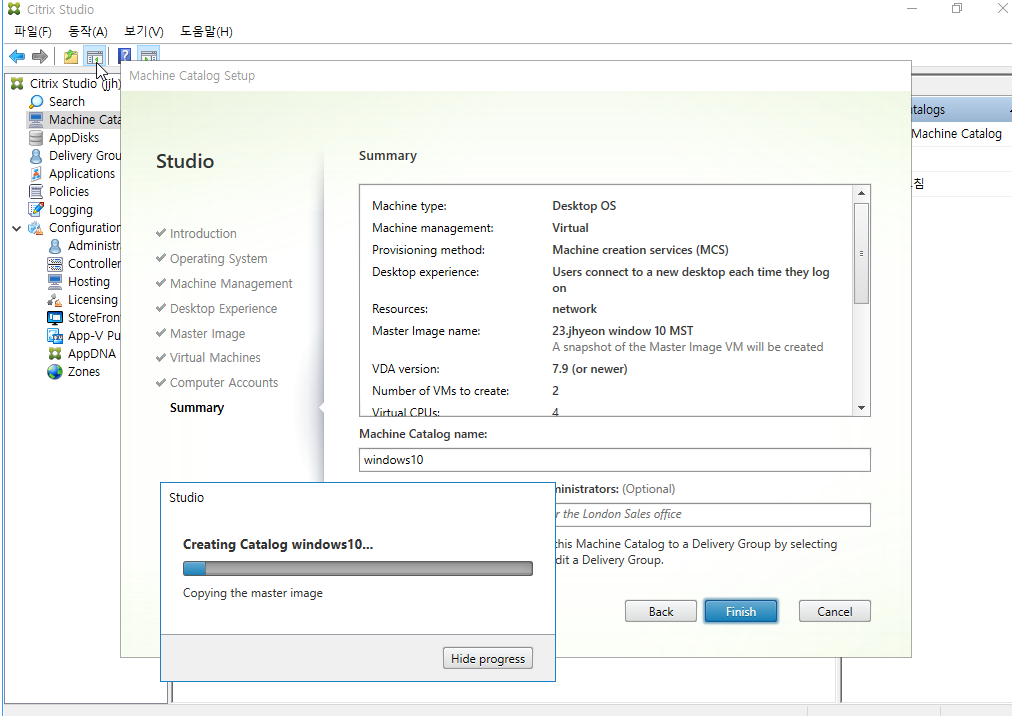The width and height of the screenshot is (1012, 716).
Task: Select Logging in the console tree
Action: [71, 210]
